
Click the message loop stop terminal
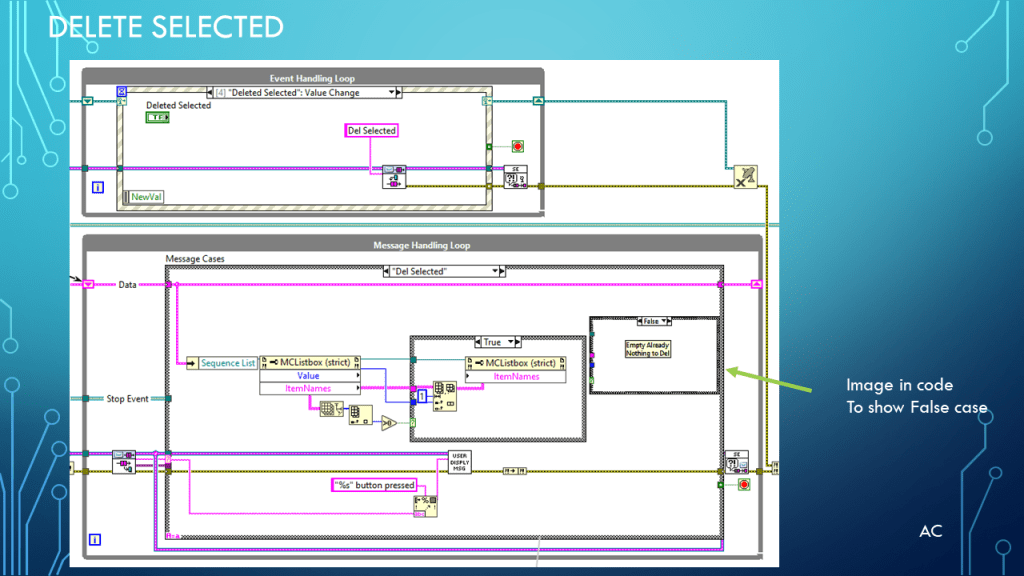pos(743,485)
